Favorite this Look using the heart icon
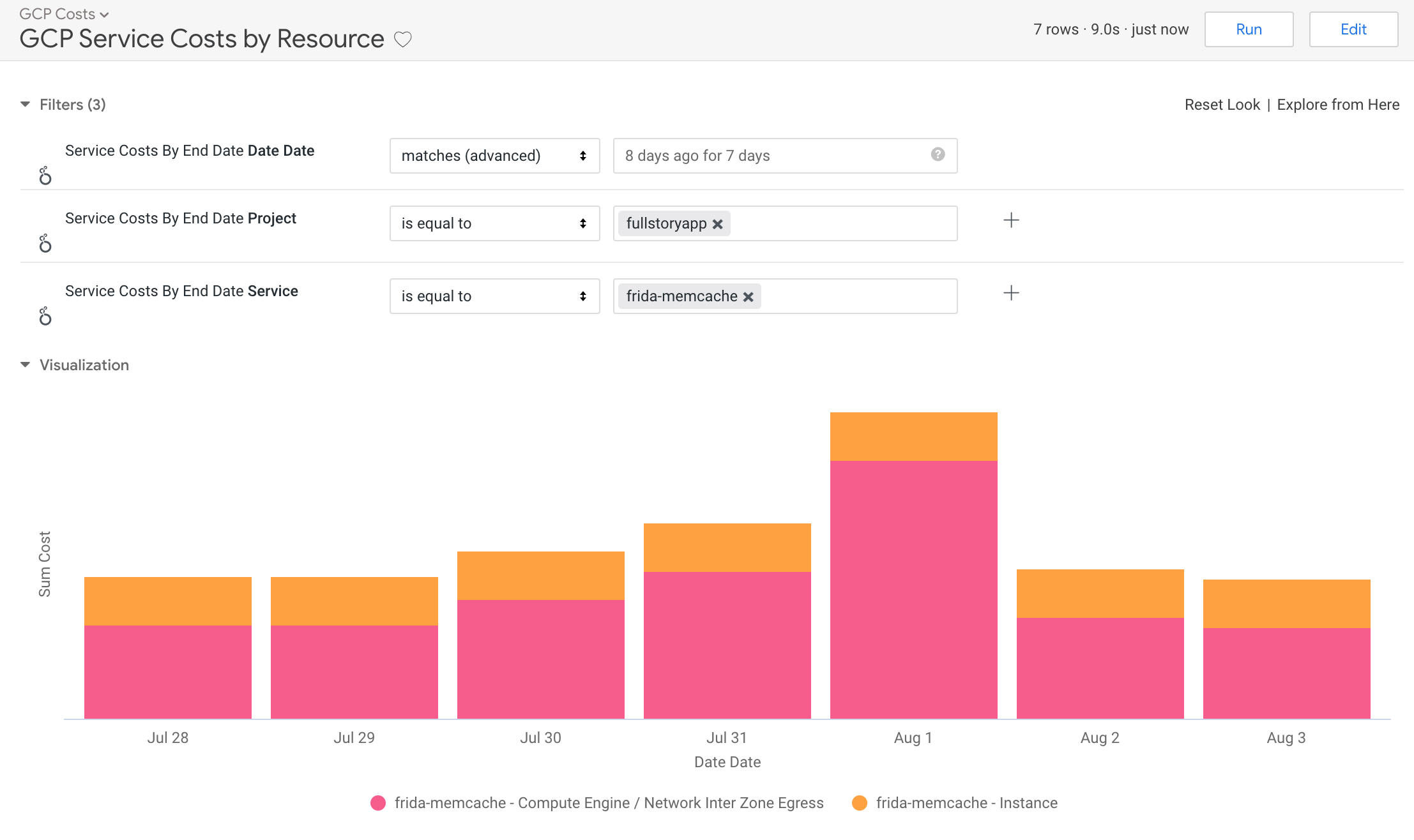This screenshot has width=1414, height=840. click(402, 40)
